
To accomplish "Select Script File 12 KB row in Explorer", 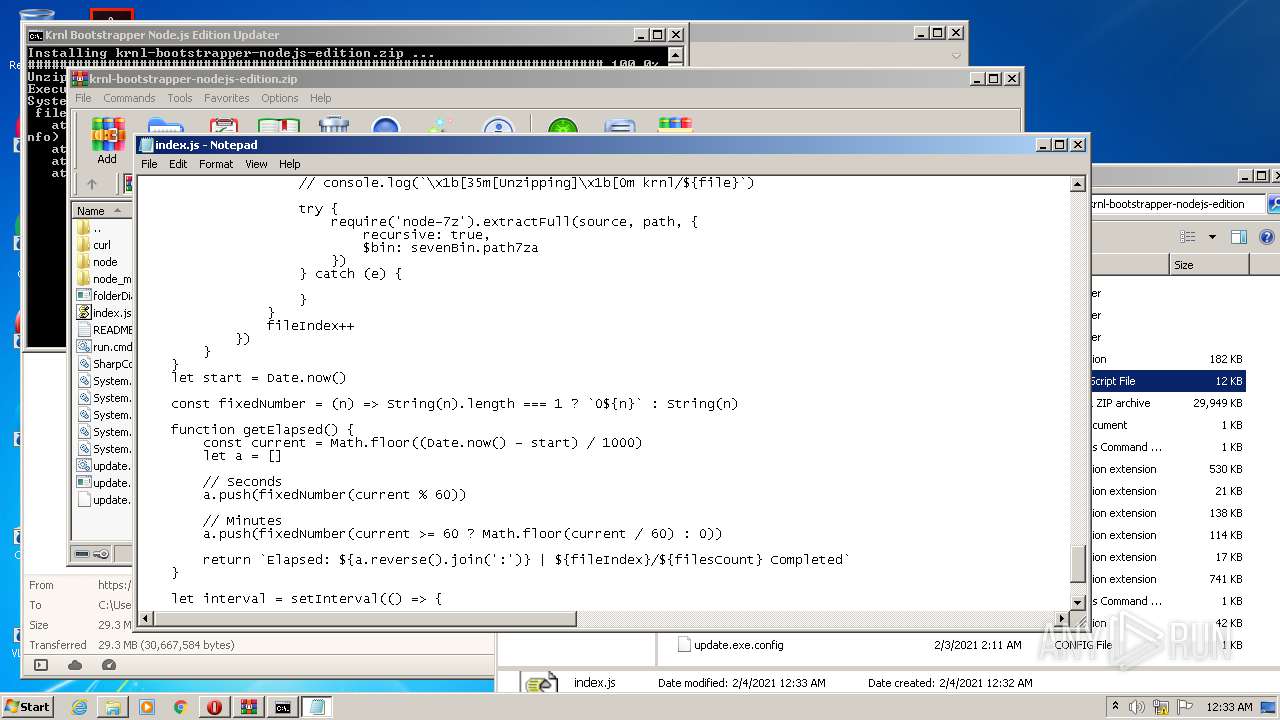I will (x=1168, y=381).
